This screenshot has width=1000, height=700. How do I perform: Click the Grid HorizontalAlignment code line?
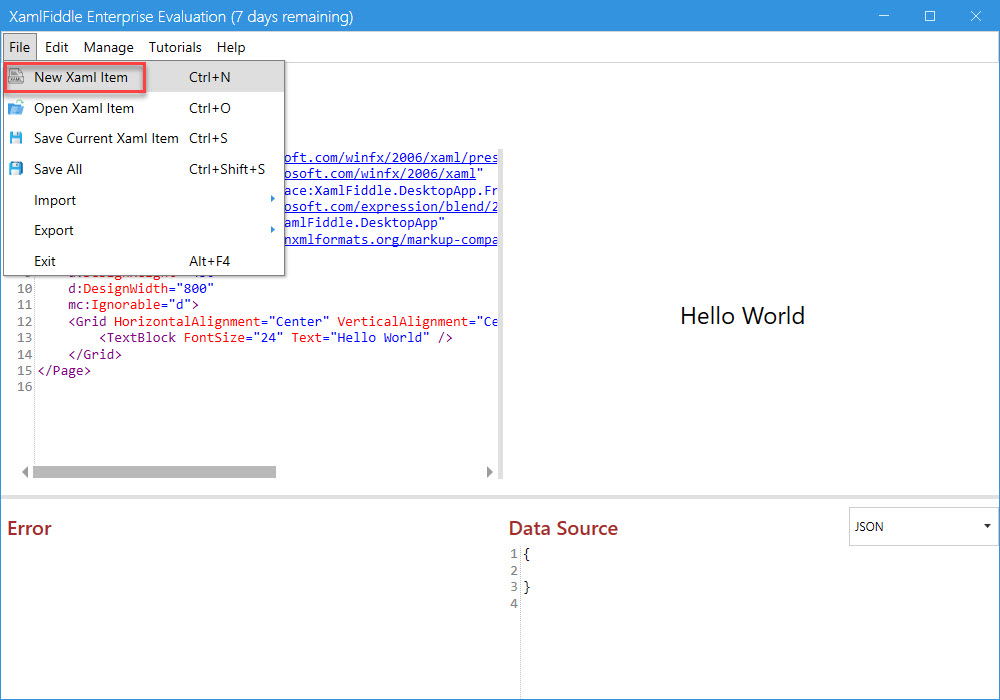pos(283,321)
